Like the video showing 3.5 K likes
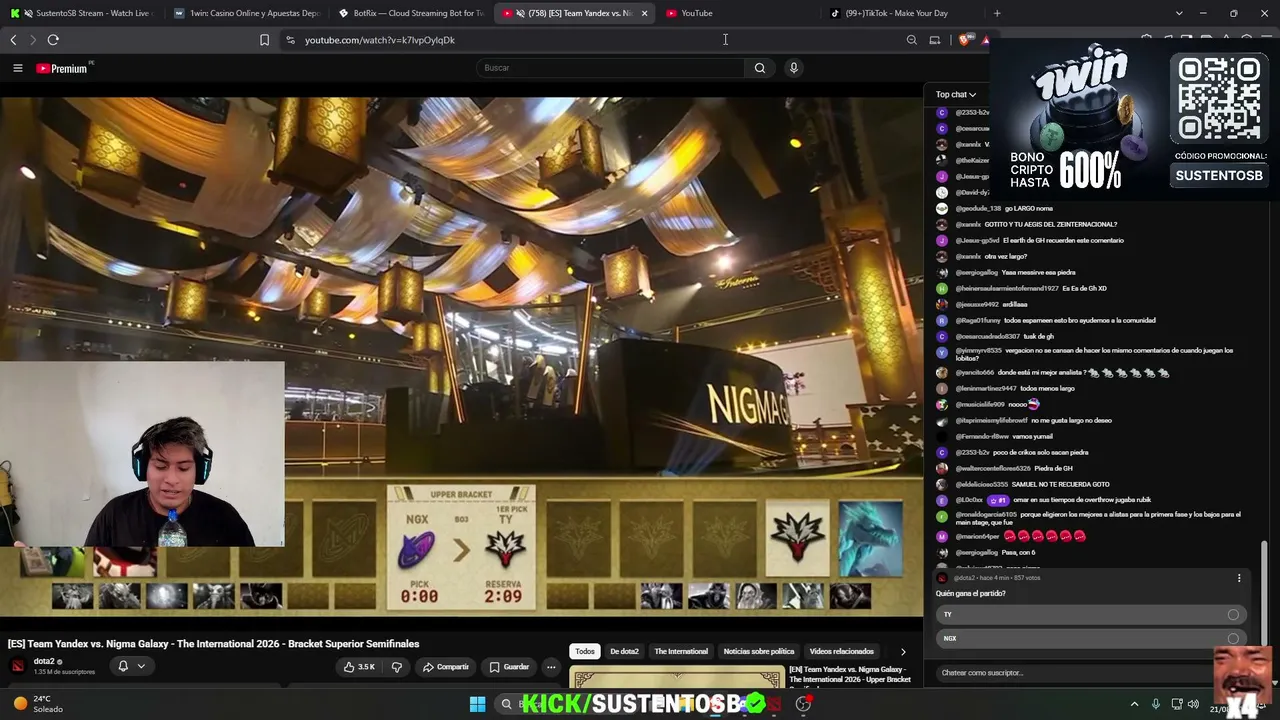The height and width of the screenshot is (720, 1280). pyautogui.click(x=359, y=667)
